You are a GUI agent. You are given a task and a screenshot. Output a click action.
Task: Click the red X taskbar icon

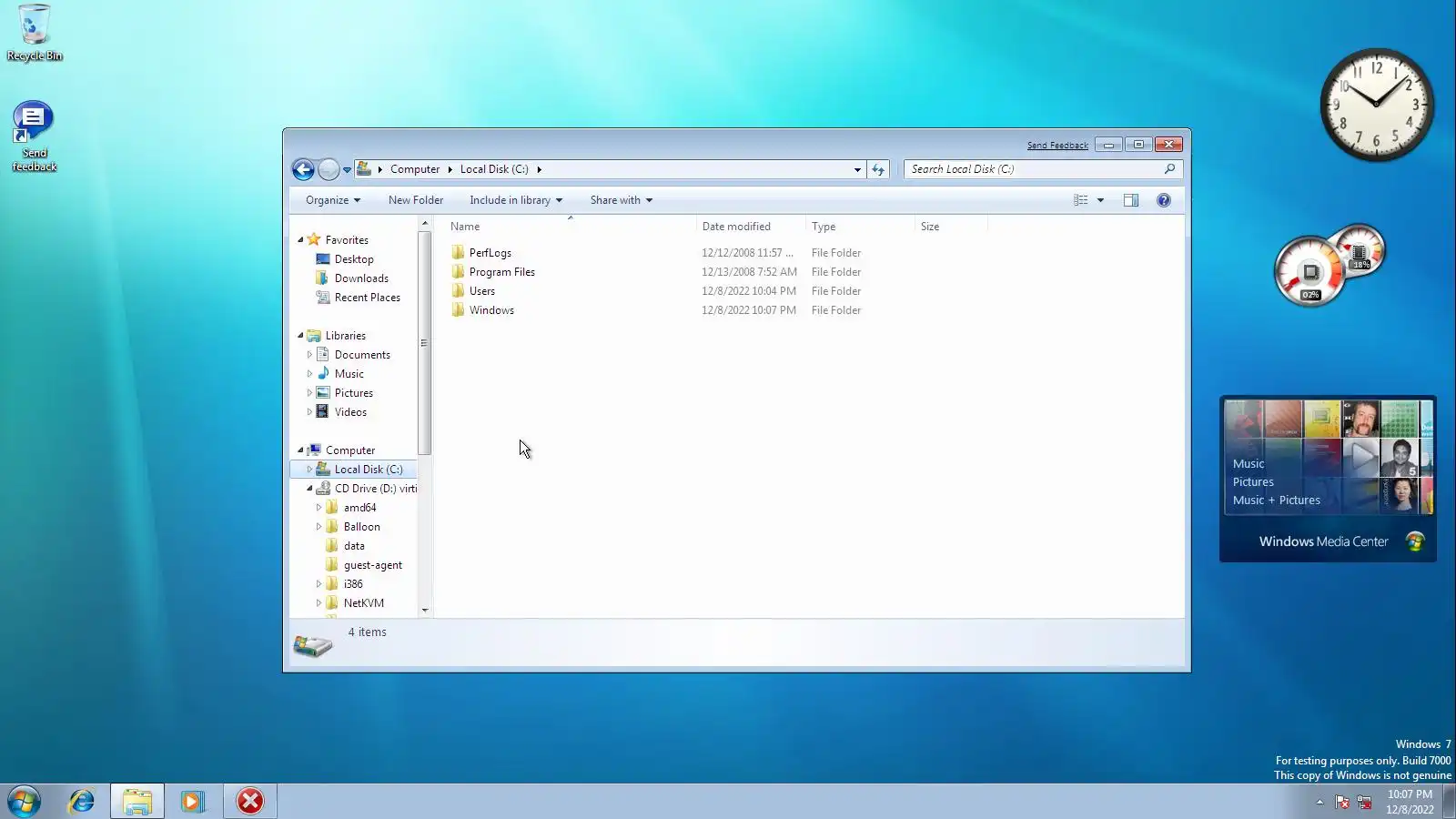(x=250, y=801)
